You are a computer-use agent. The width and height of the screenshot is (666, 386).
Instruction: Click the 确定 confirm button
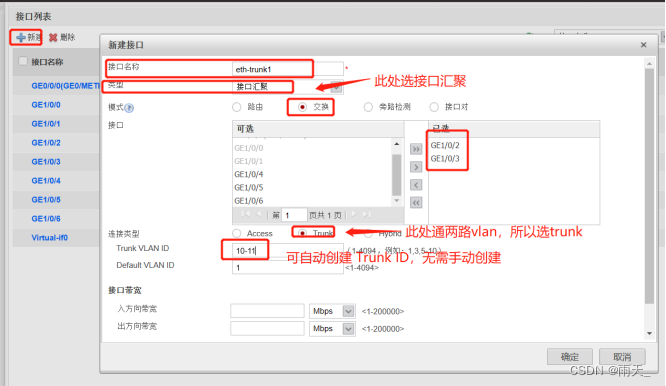click(x=570, y=357)
